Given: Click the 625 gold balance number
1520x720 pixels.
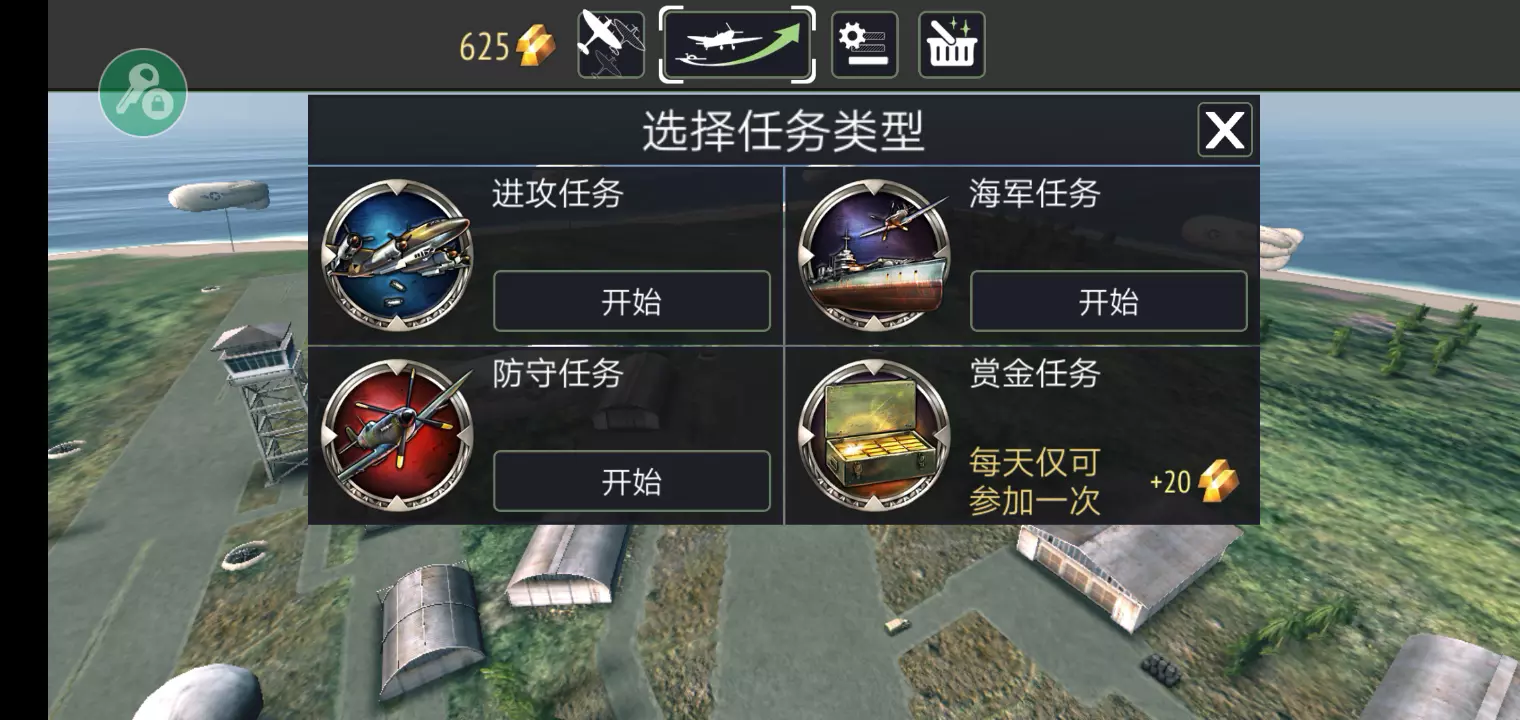Looking at the screenshot, I should [x=485, y=47].
